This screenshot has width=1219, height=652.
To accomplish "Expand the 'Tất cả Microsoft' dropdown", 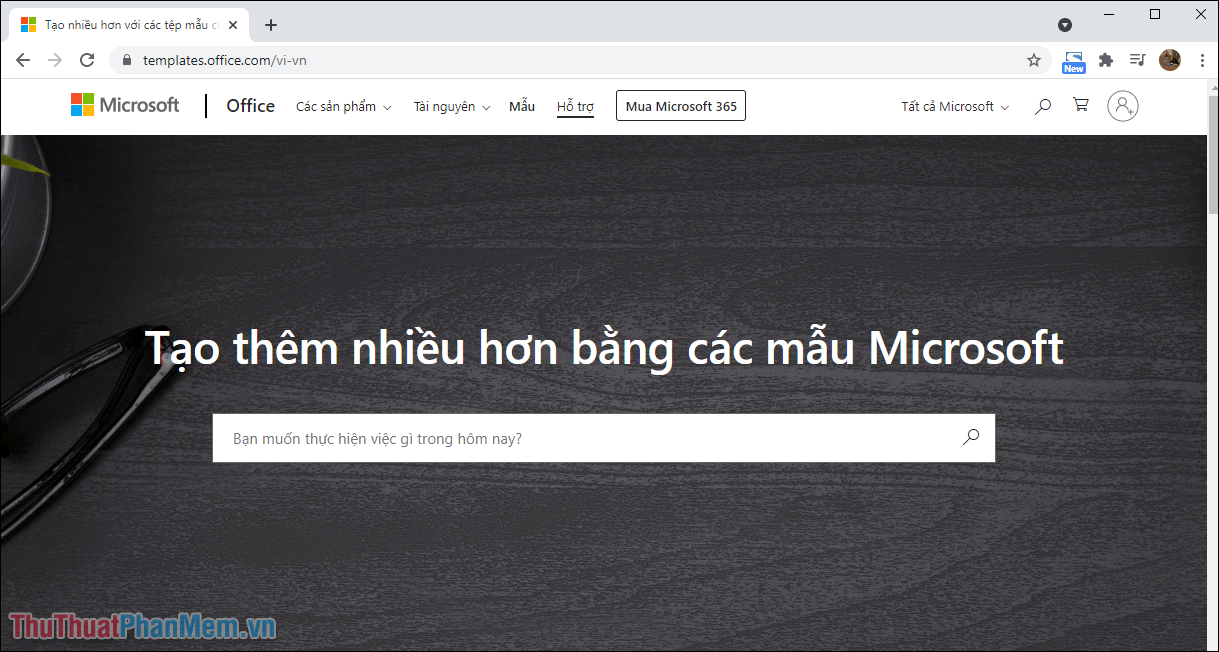I will point(953,105).
